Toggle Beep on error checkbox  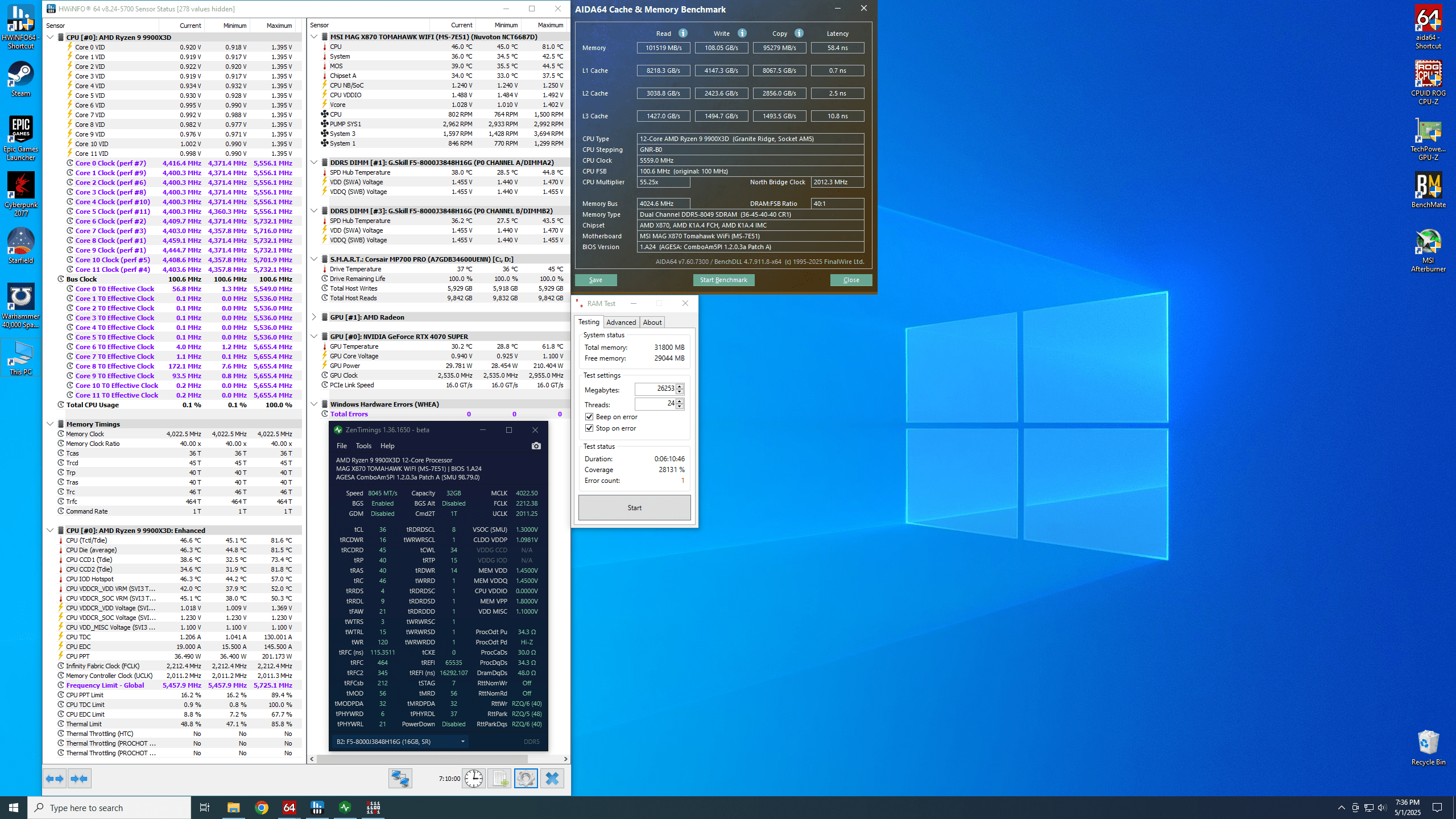point(589,417)
